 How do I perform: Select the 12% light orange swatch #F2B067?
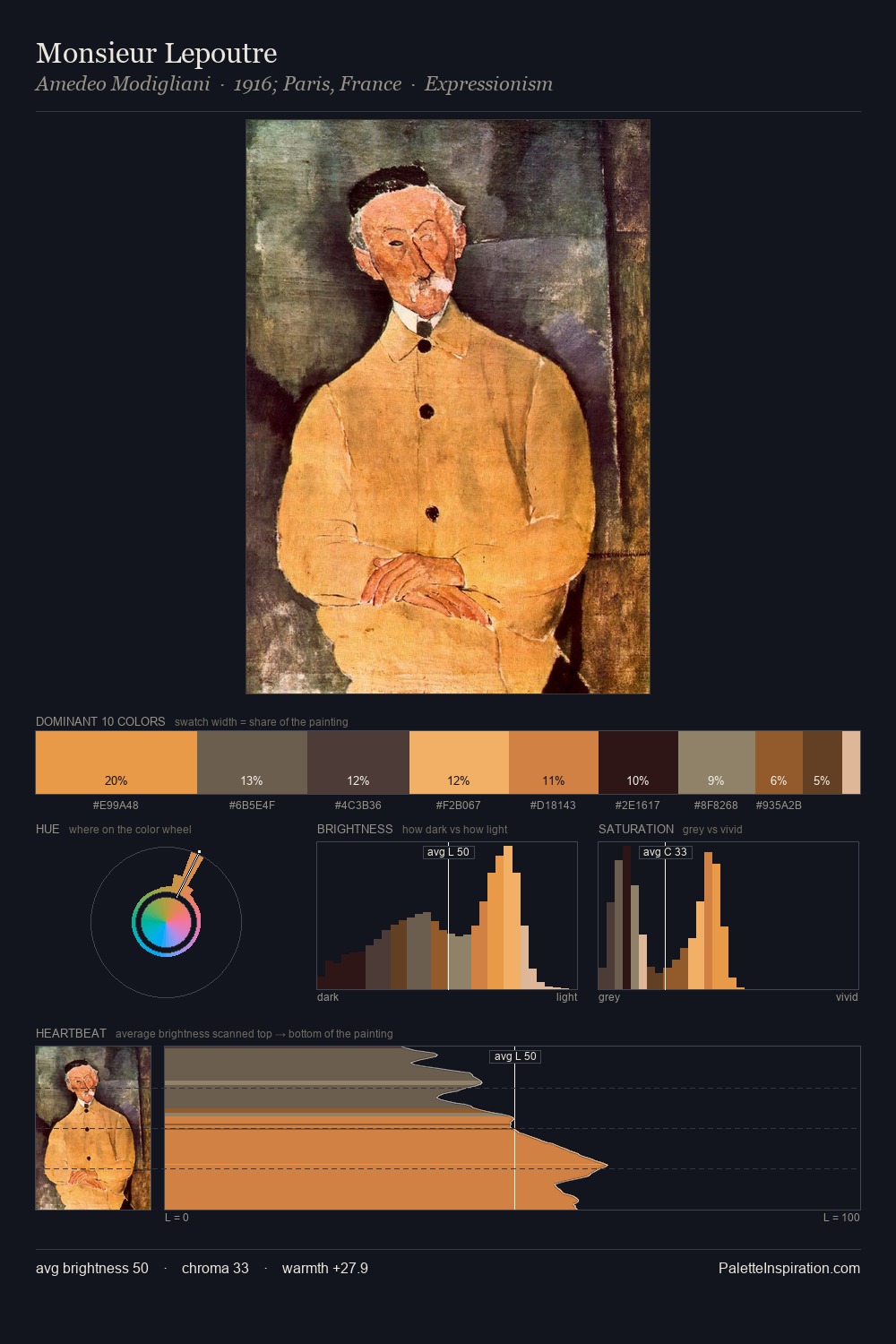(x=459, y=762)
